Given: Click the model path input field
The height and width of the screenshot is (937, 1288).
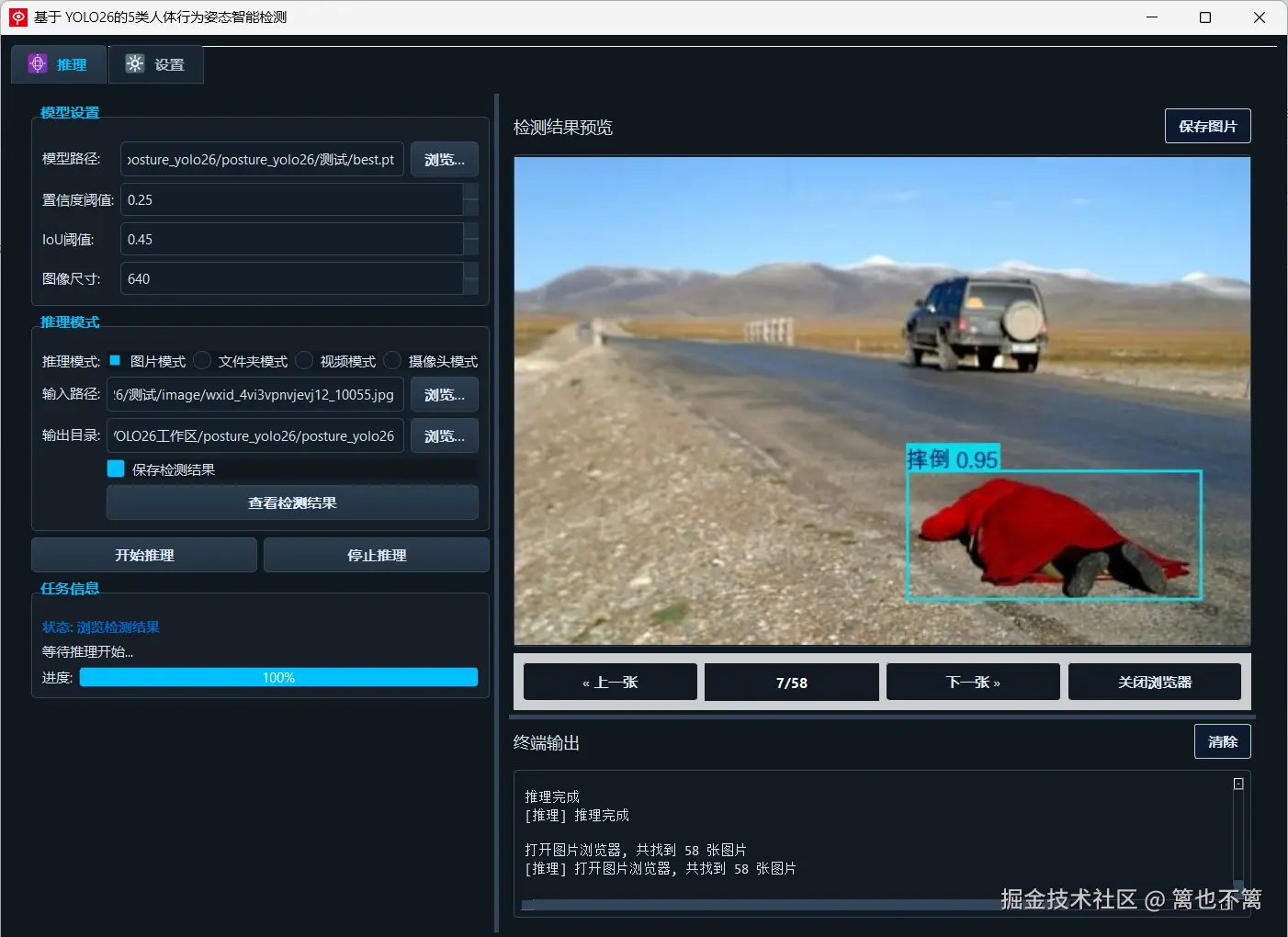Looking at the screenshot, I should [262, 159].
